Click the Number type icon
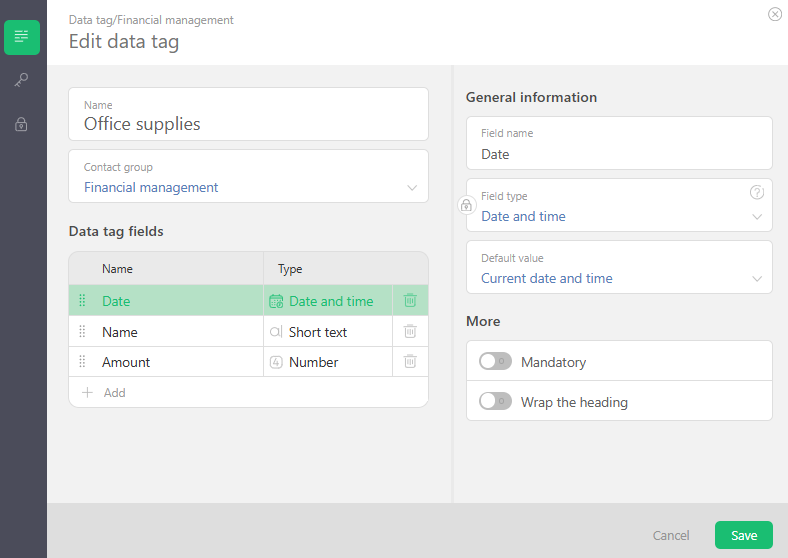 click(276, 362)
